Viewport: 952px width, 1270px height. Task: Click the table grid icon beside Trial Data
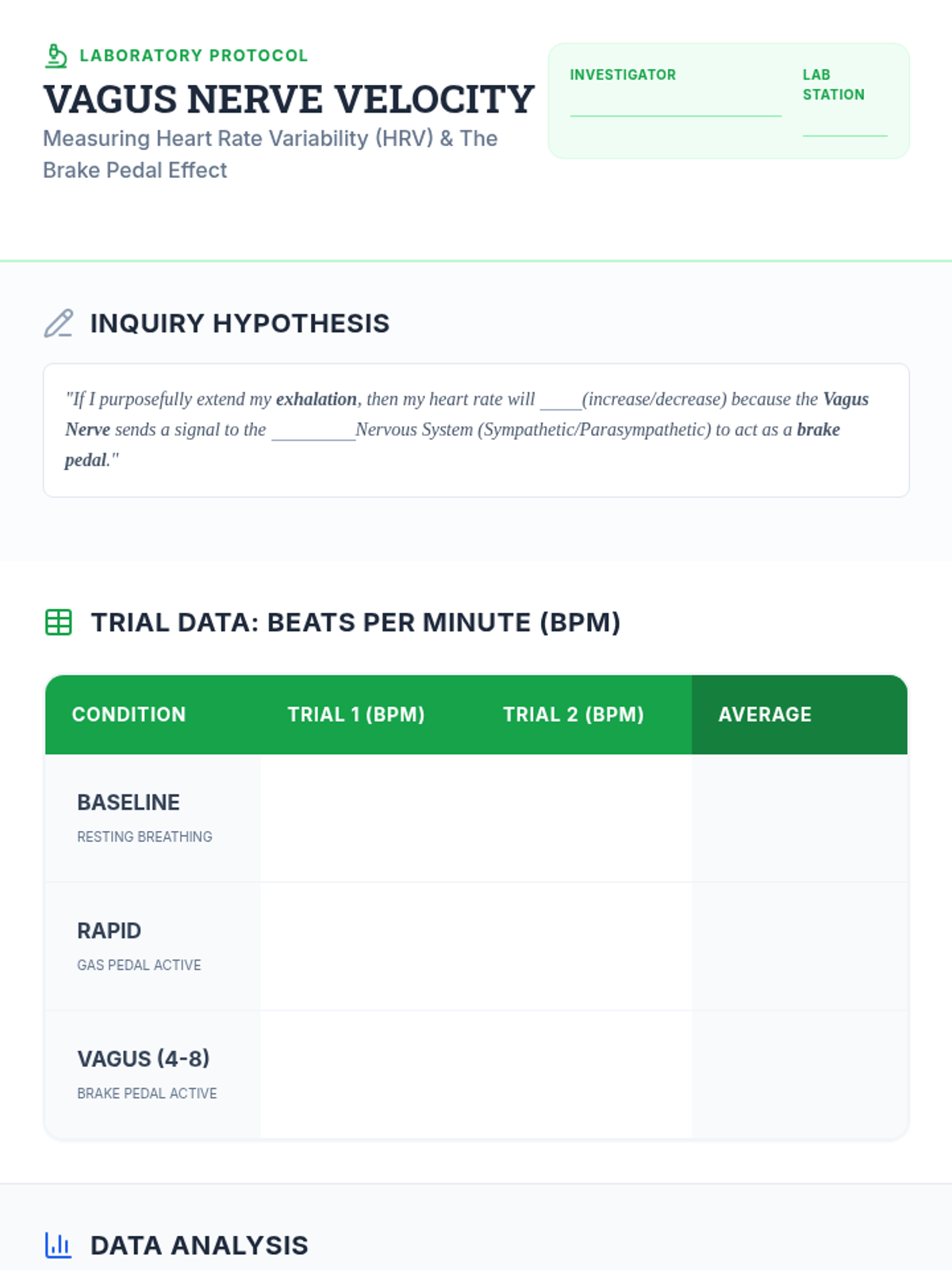[59, 622]
